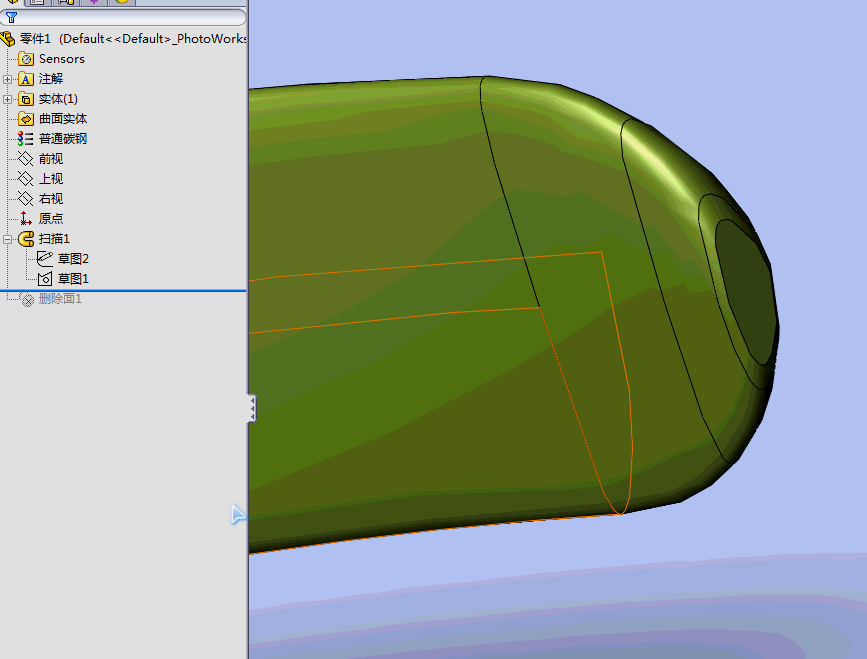Click the 普通碳钢 material icon
Viewport: 867px width, 659px height.
click(x=25, y=139)
